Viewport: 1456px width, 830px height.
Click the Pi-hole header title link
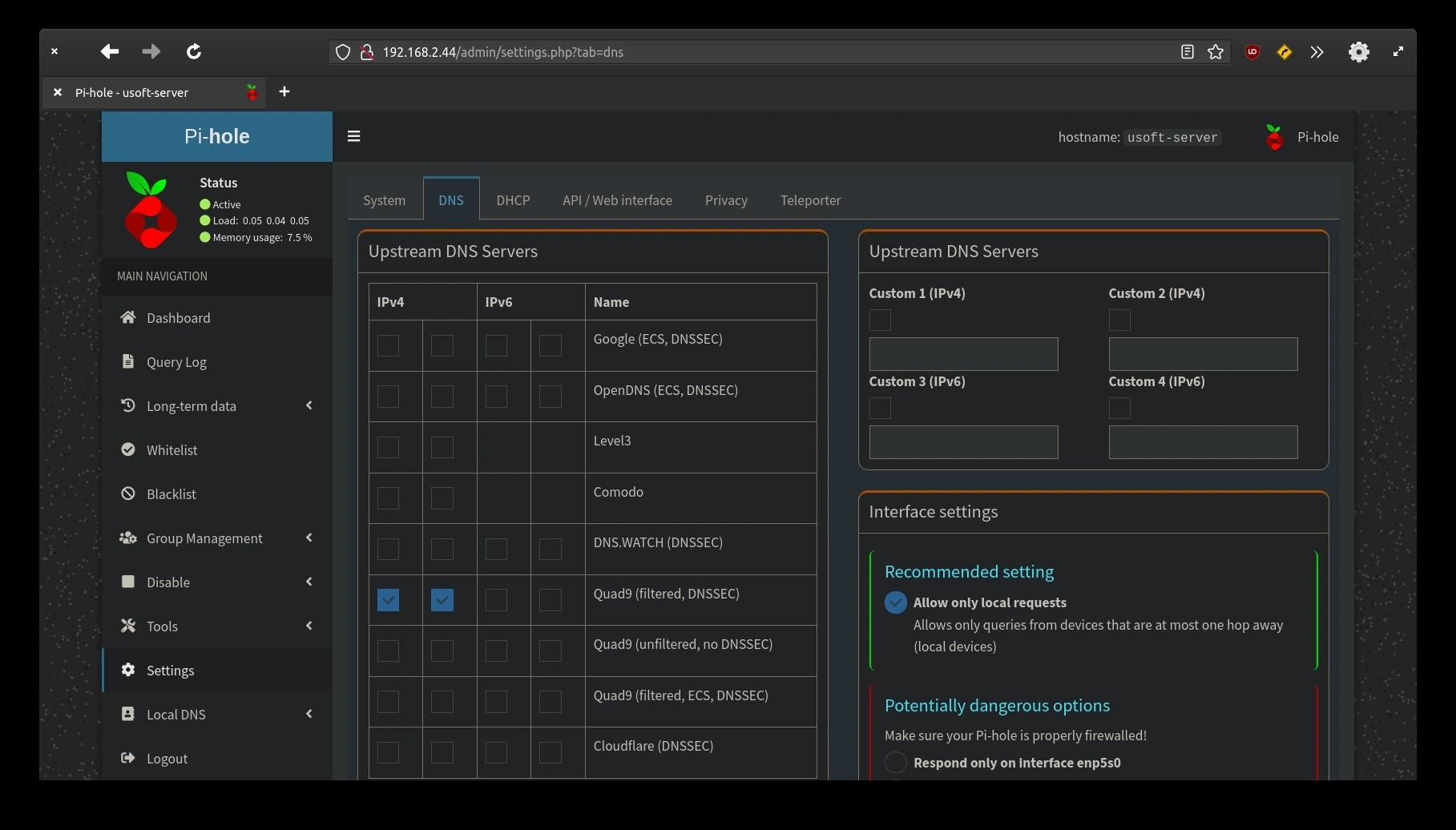pyautogui.click(x=217, y=136)
